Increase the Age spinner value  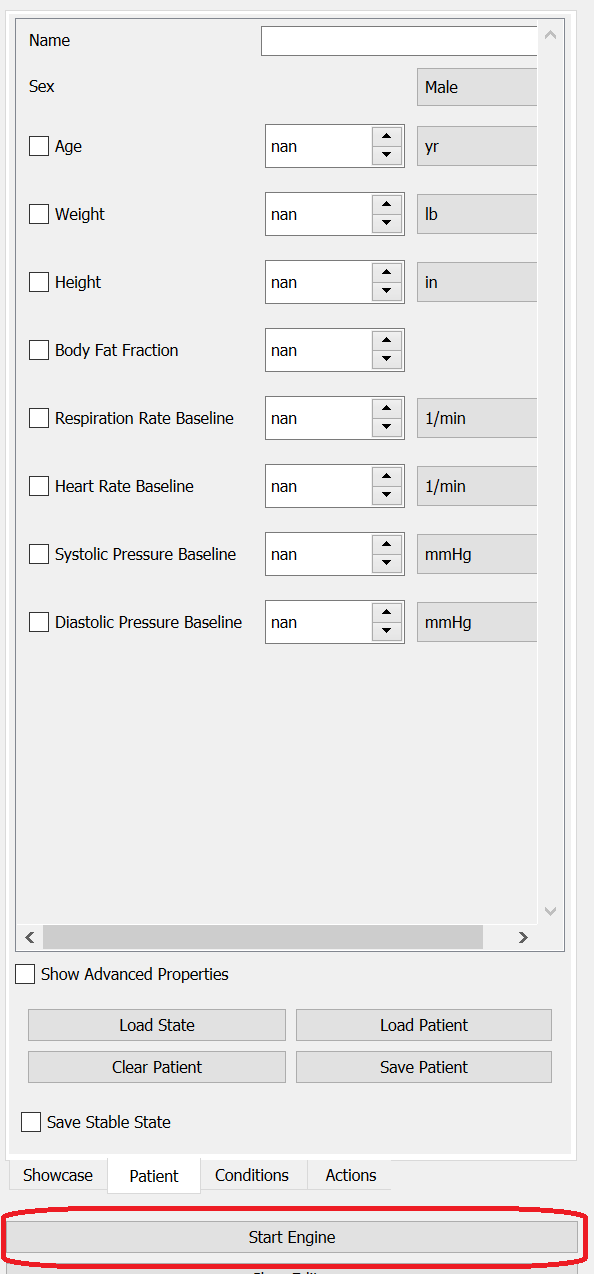pos(387,136)
